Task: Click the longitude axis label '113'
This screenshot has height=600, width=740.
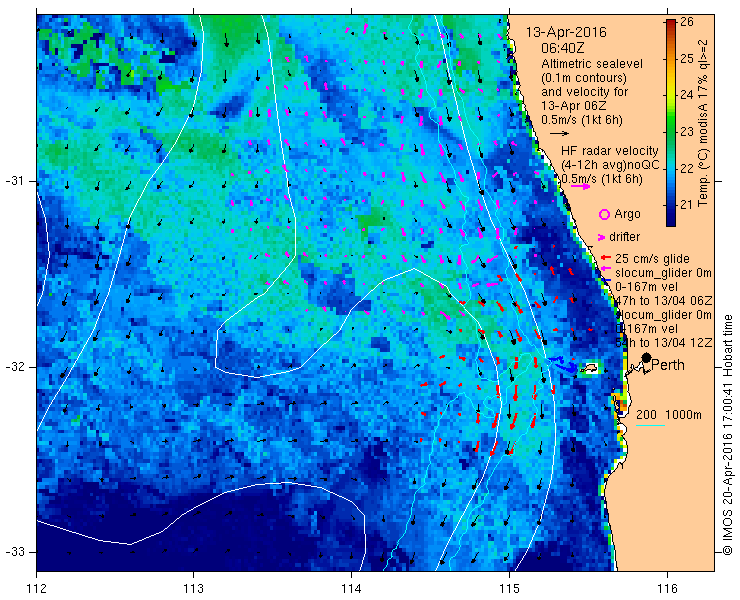Action: (193, 588)
